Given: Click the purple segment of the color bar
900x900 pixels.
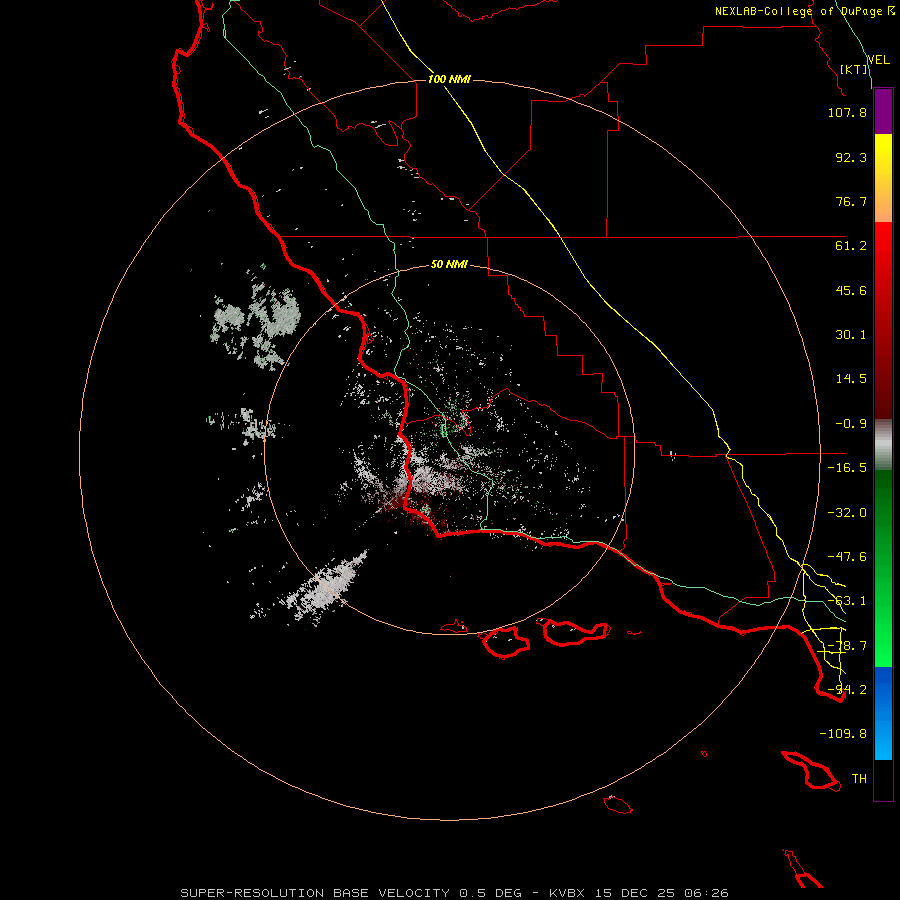Looking at the screenshot, I should click(x=883, y=112).
